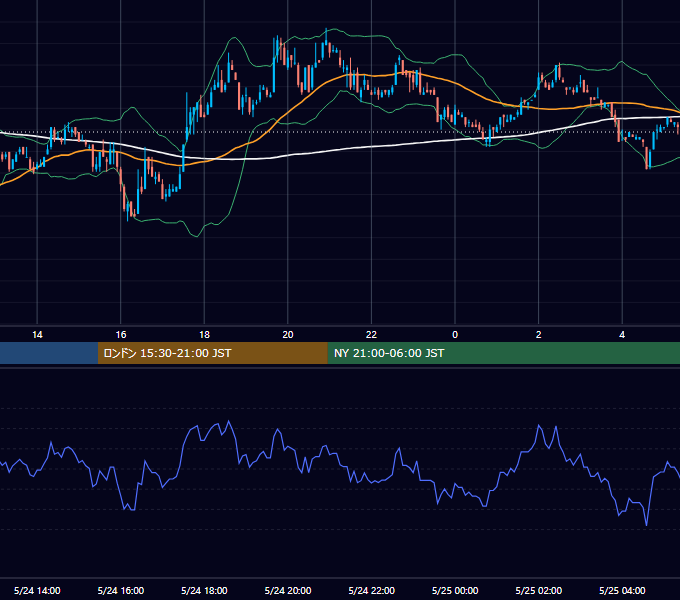This screenshot has width=680, height=600.
Task: Click the 5/24 16:00 date label
Action: click(121, 590)
